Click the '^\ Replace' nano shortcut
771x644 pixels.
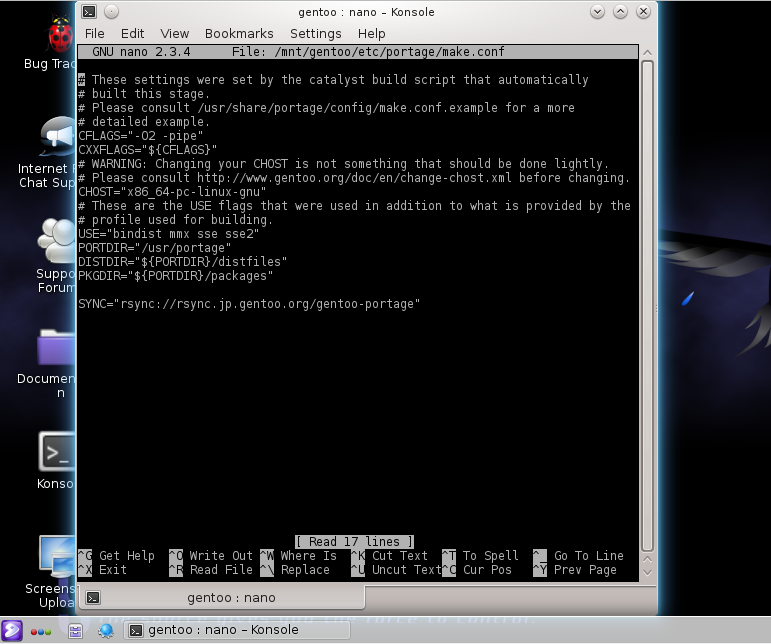[x=295, y=570]
